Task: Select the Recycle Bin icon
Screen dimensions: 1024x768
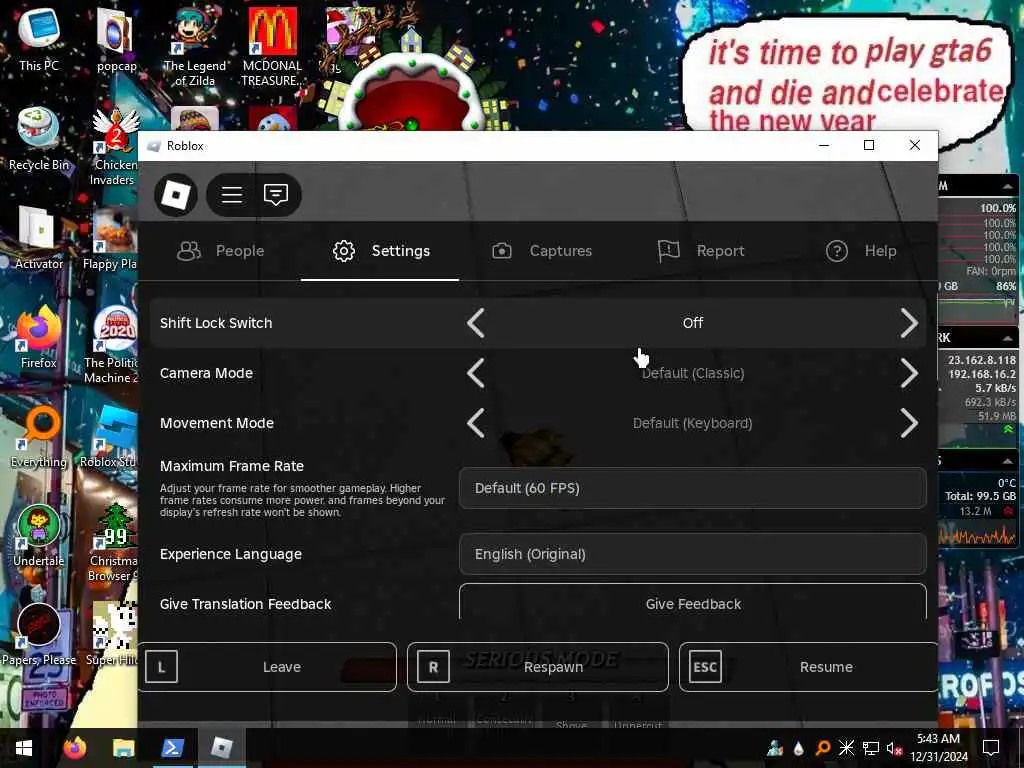Action: coord(39,138)
